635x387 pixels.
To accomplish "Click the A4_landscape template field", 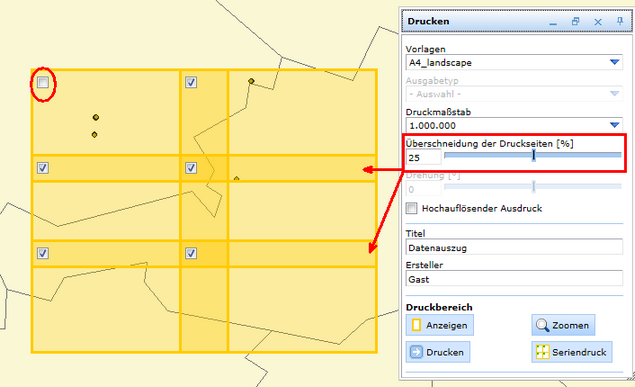I will click(x=514, y=63).
